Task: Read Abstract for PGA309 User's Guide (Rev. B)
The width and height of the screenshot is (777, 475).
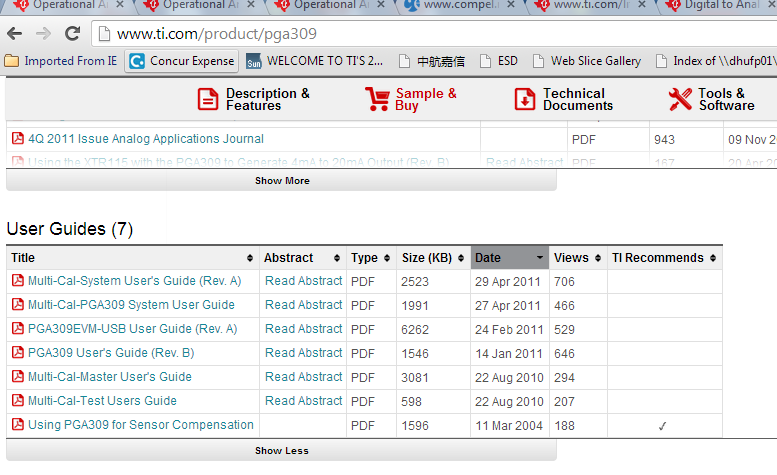Action: tap(303, 353)
